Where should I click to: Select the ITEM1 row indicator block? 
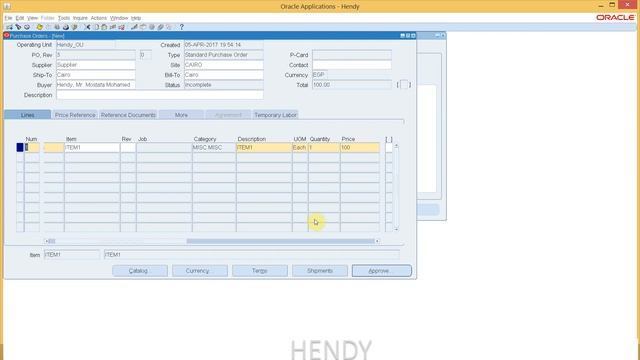20,147
